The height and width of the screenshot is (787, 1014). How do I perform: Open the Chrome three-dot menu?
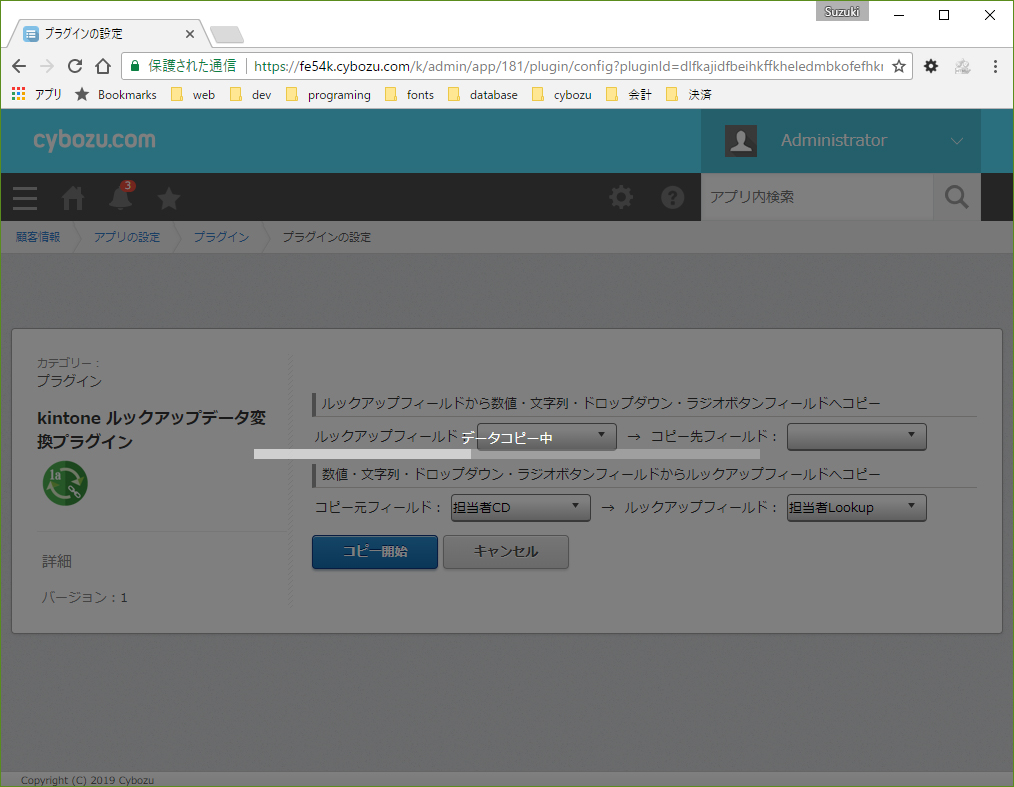(x=995, y=66)
